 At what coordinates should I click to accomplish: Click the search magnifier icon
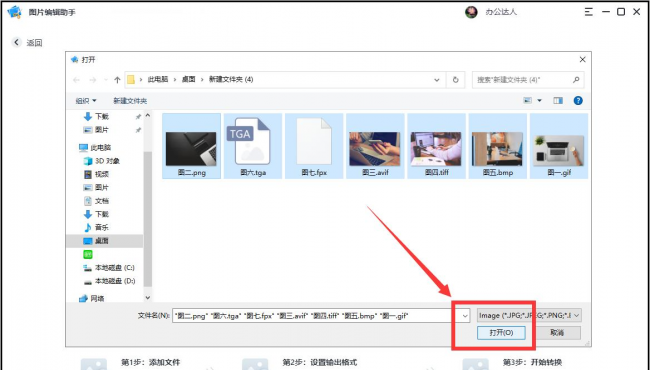pos(576,80)
